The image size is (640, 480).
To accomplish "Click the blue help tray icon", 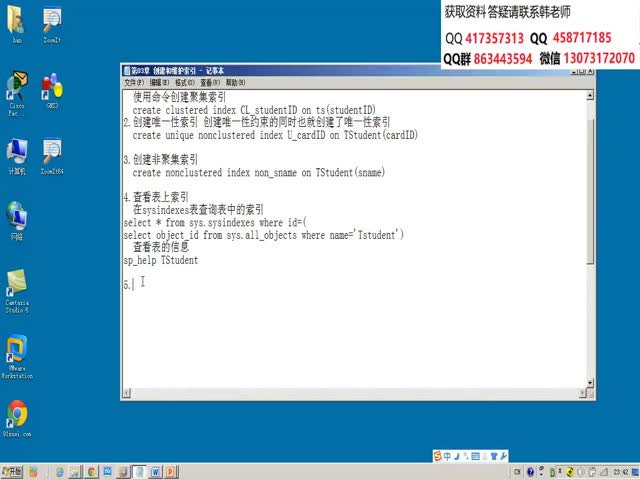I will [530, 472].
